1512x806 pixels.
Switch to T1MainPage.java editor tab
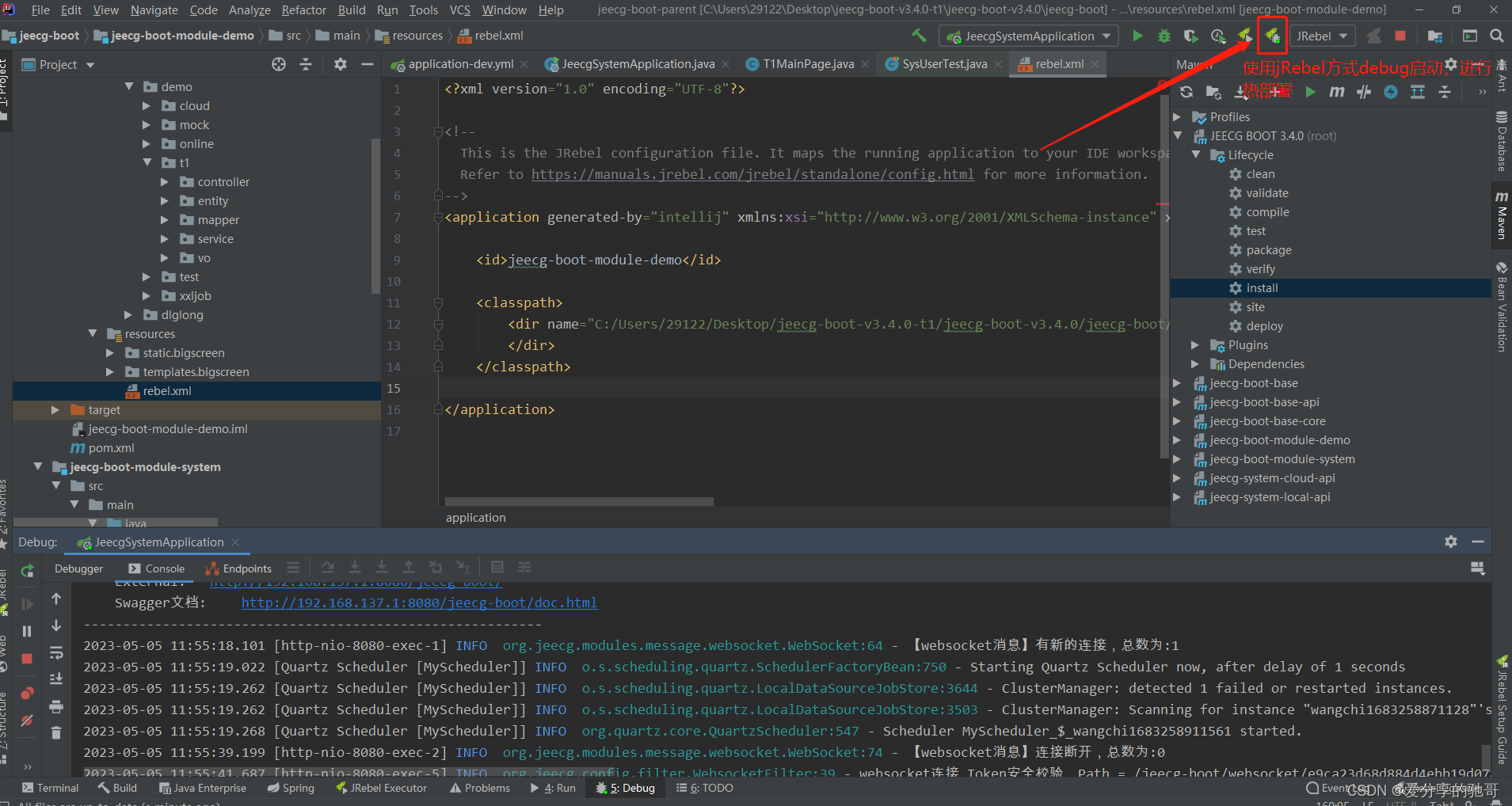(x=808, y=64)
